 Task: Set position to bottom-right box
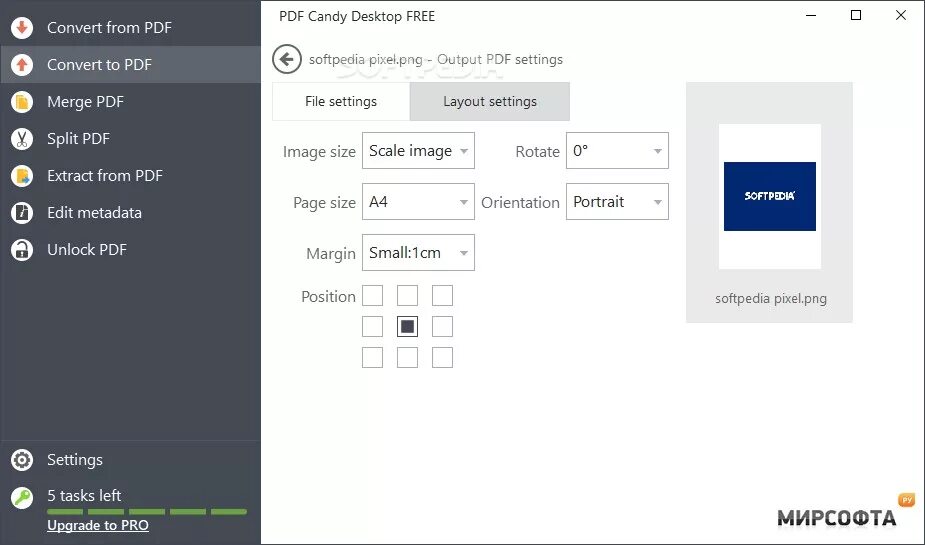click(x=442, y=357)
